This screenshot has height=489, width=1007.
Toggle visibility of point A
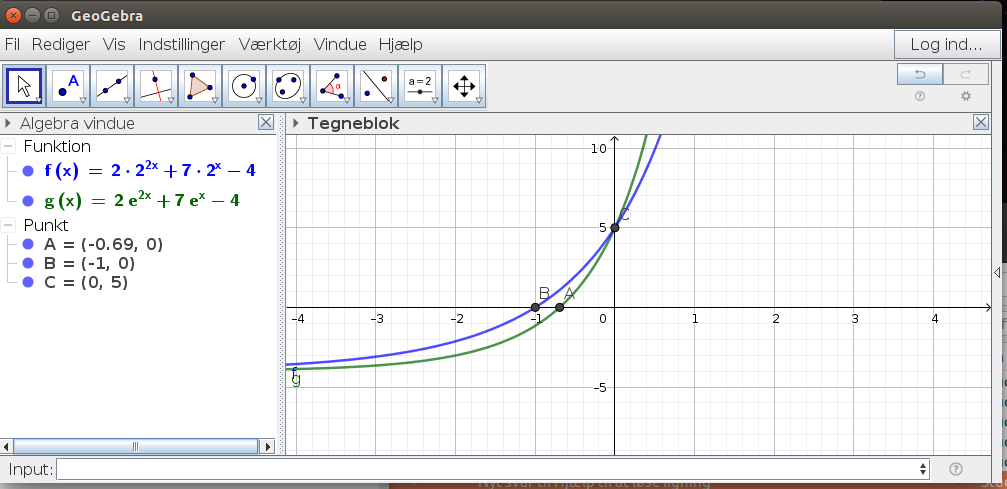[x=28, y=244]
